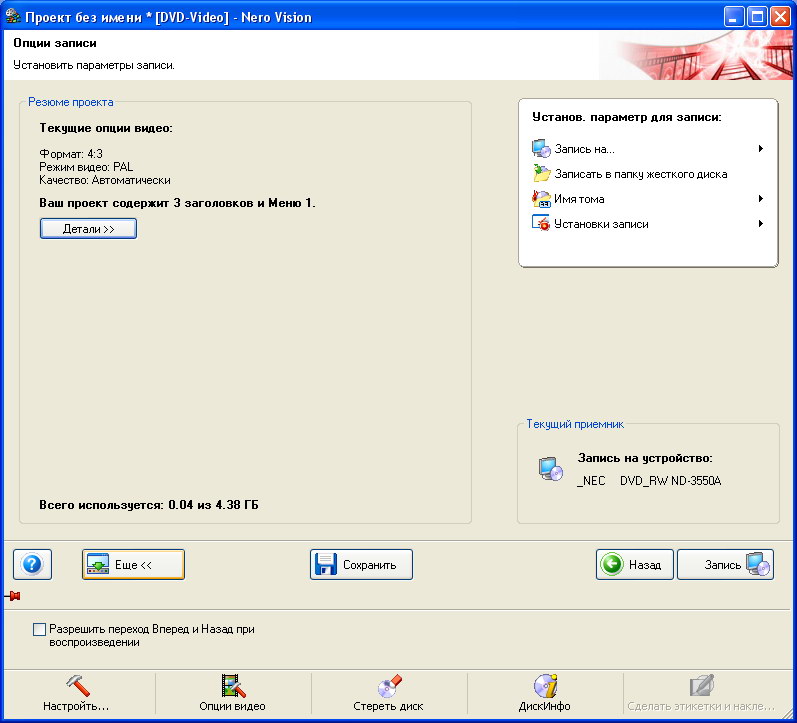Image resolution: width=797 pixels, height=723 pixels.
Task: Go back with the Назад button
Action: pyautogui.click(x=635, y=564)
